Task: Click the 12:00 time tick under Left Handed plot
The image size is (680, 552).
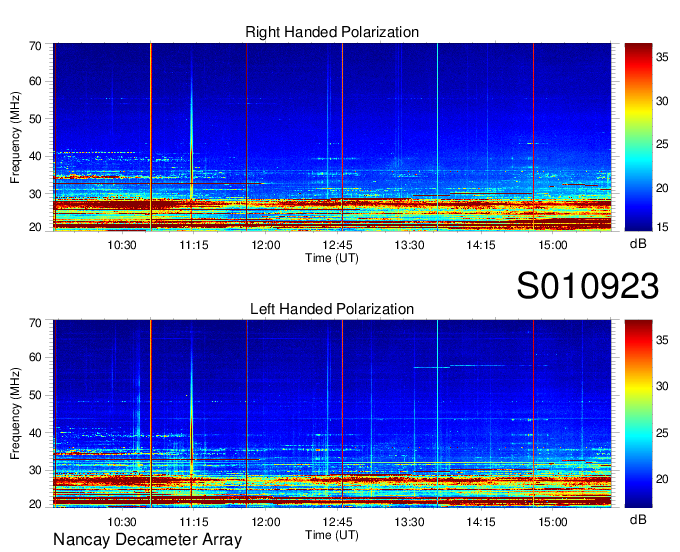Action: (266, 522)
